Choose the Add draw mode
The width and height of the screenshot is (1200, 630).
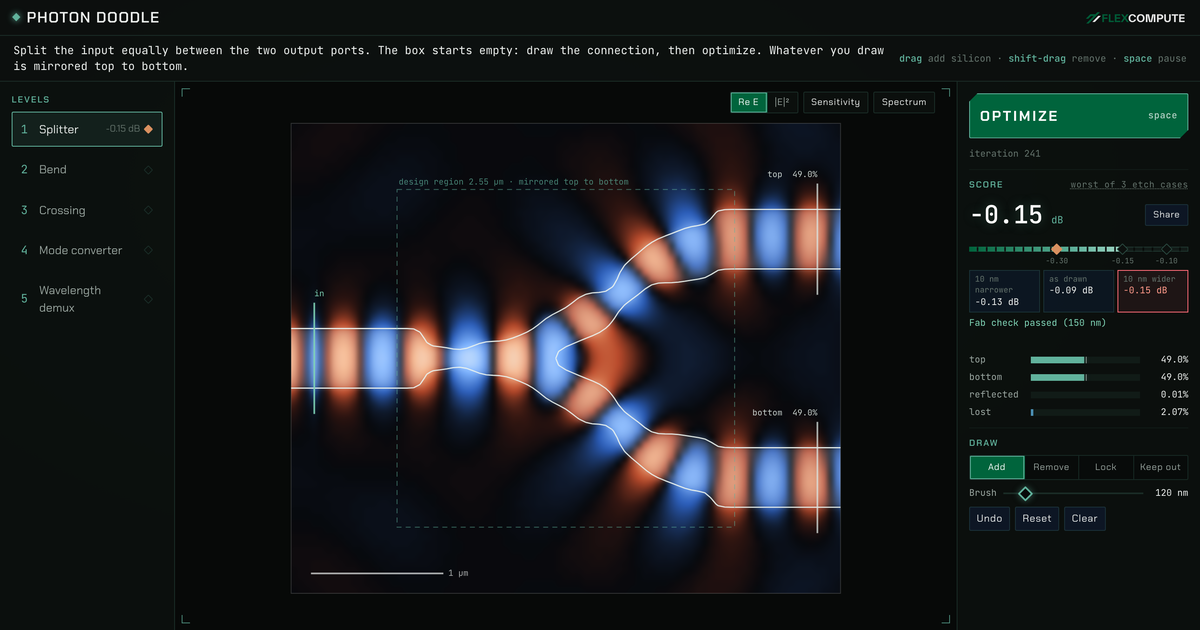pyautogui.click(x=997, y=467)
